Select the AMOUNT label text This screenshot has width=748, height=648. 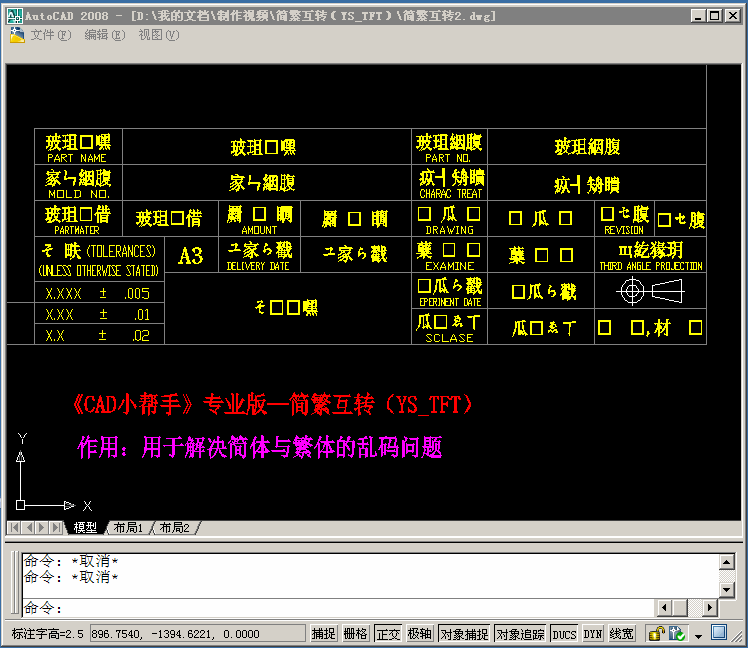(x=259, y=230)
